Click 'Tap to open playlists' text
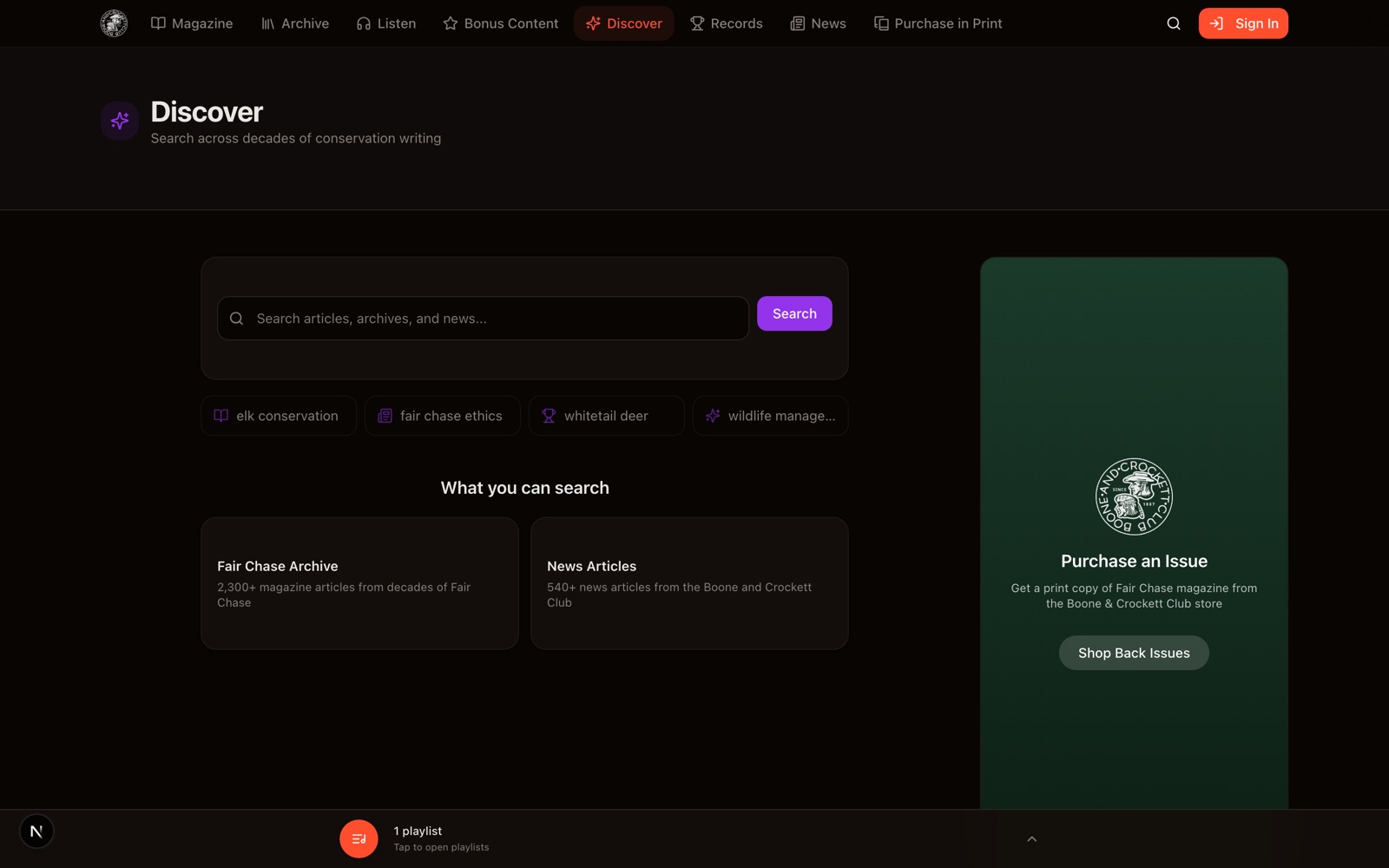Viewport: 1389px width, 868px height. [x=441, y=847]
